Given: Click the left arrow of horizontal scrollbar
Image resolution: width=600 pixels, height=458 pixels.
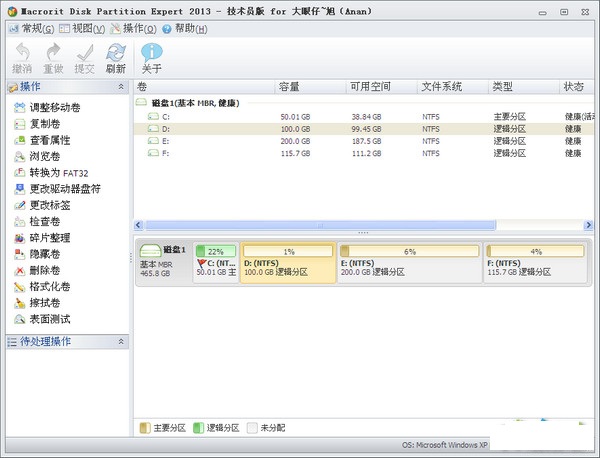Looking at the screenshot, I should (139, 225).
